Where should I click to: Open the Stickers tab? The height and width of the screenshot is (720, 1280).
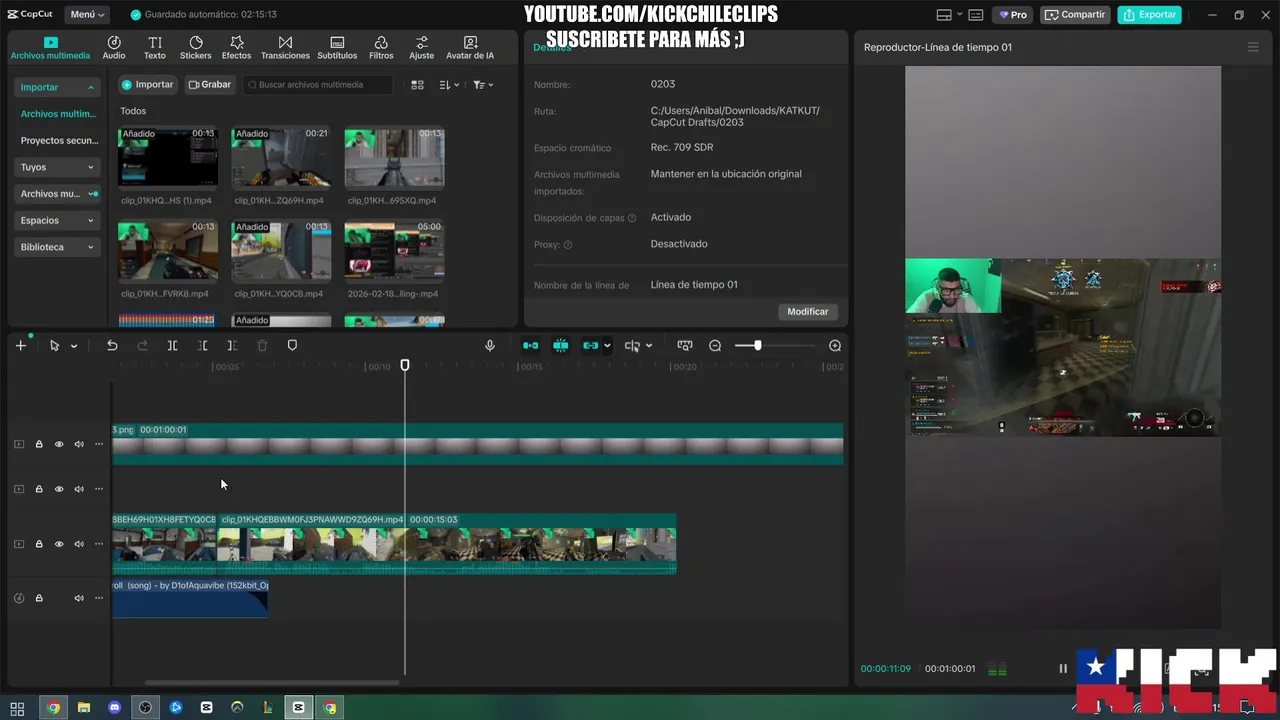[x=196, y=48]
